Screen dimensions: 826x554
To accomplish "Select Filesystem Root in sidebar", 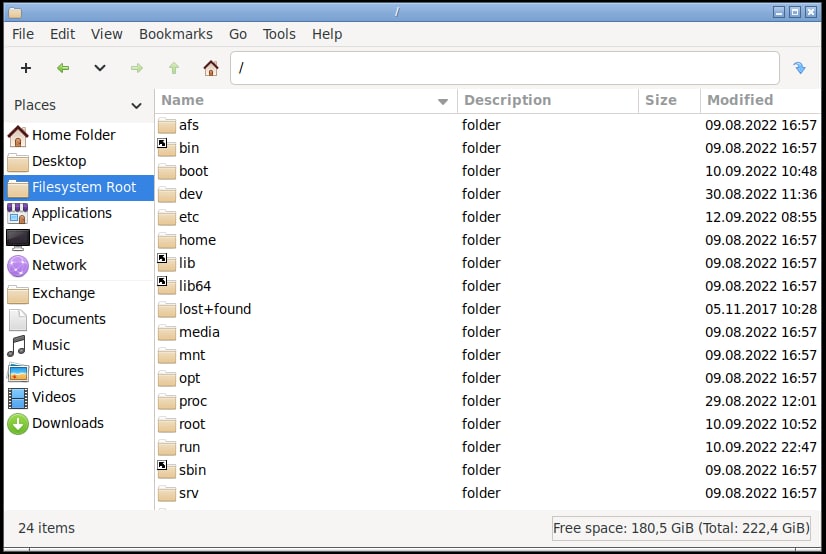I will click(79, 187).
